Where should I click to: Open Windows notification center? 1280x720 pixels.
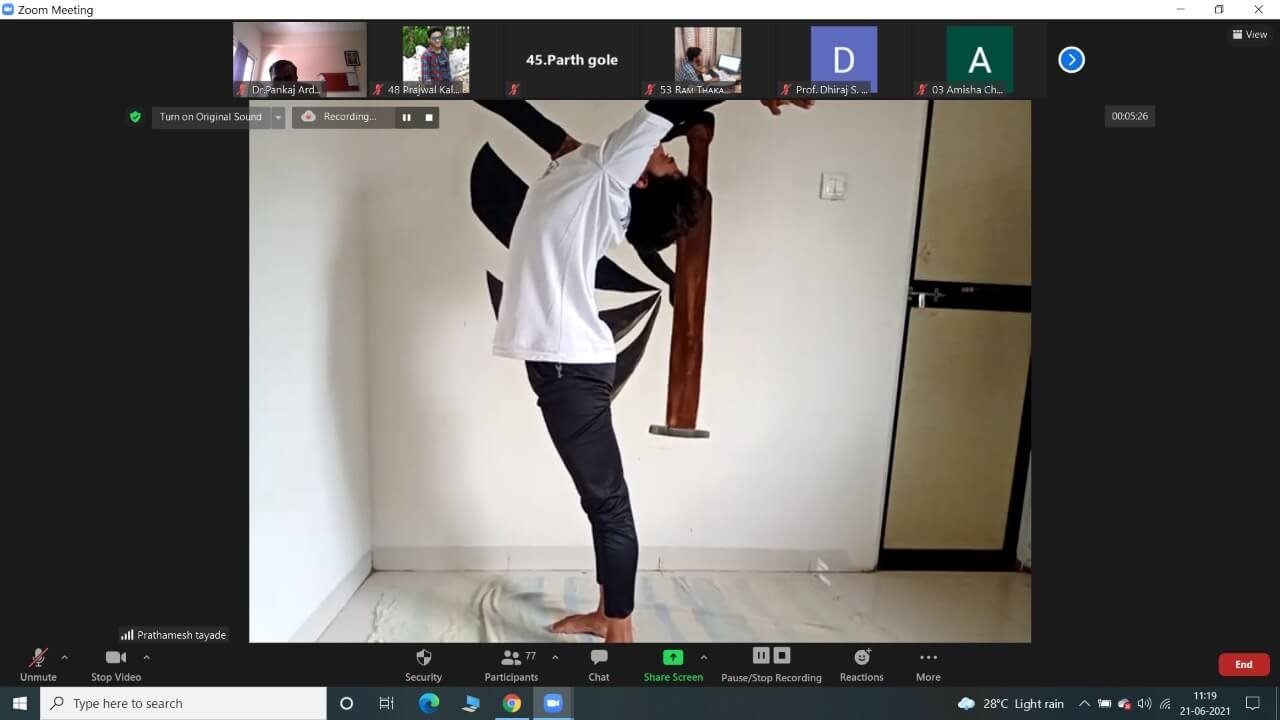pos(1254,703)
